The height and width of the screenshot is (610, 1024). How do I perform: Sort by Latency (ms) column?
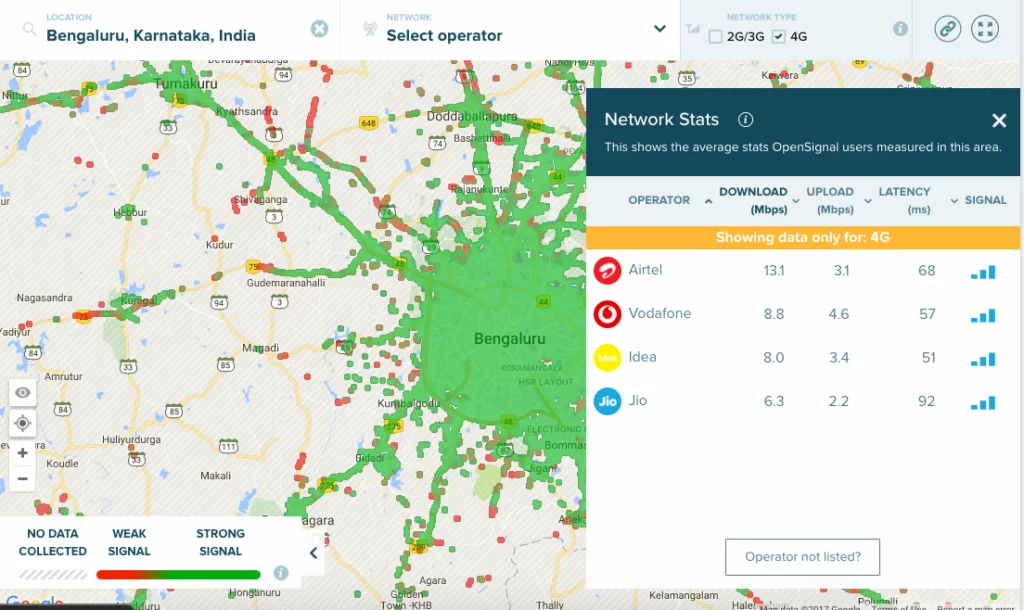(x=904, y=201)
